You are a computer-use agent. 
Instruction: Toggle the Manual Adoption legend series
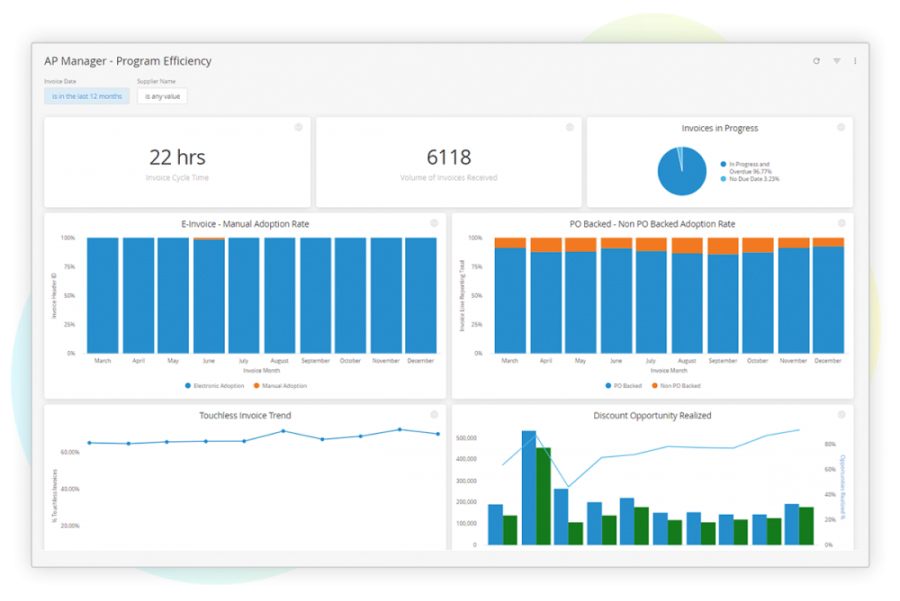[280, 385]
